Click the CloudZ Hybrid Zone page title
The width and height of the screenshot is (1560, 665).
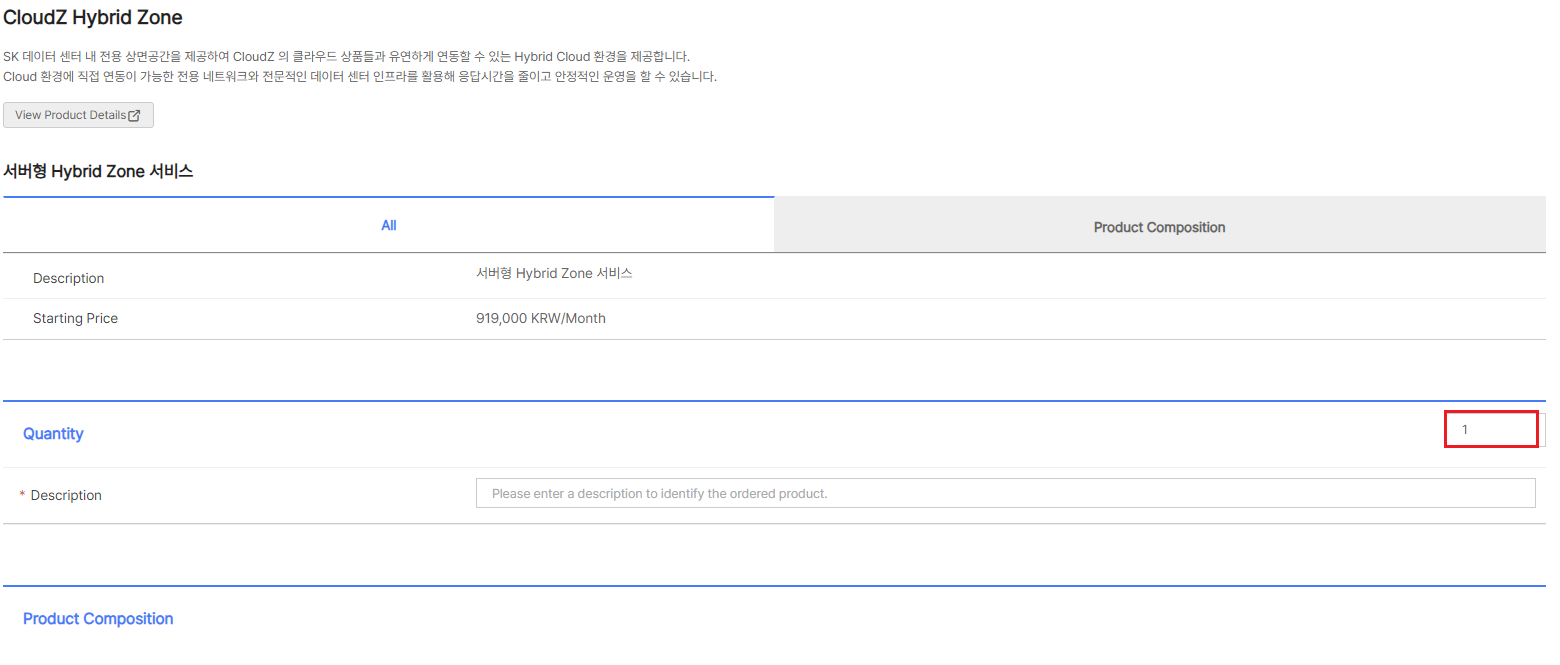tap(93, 17)
